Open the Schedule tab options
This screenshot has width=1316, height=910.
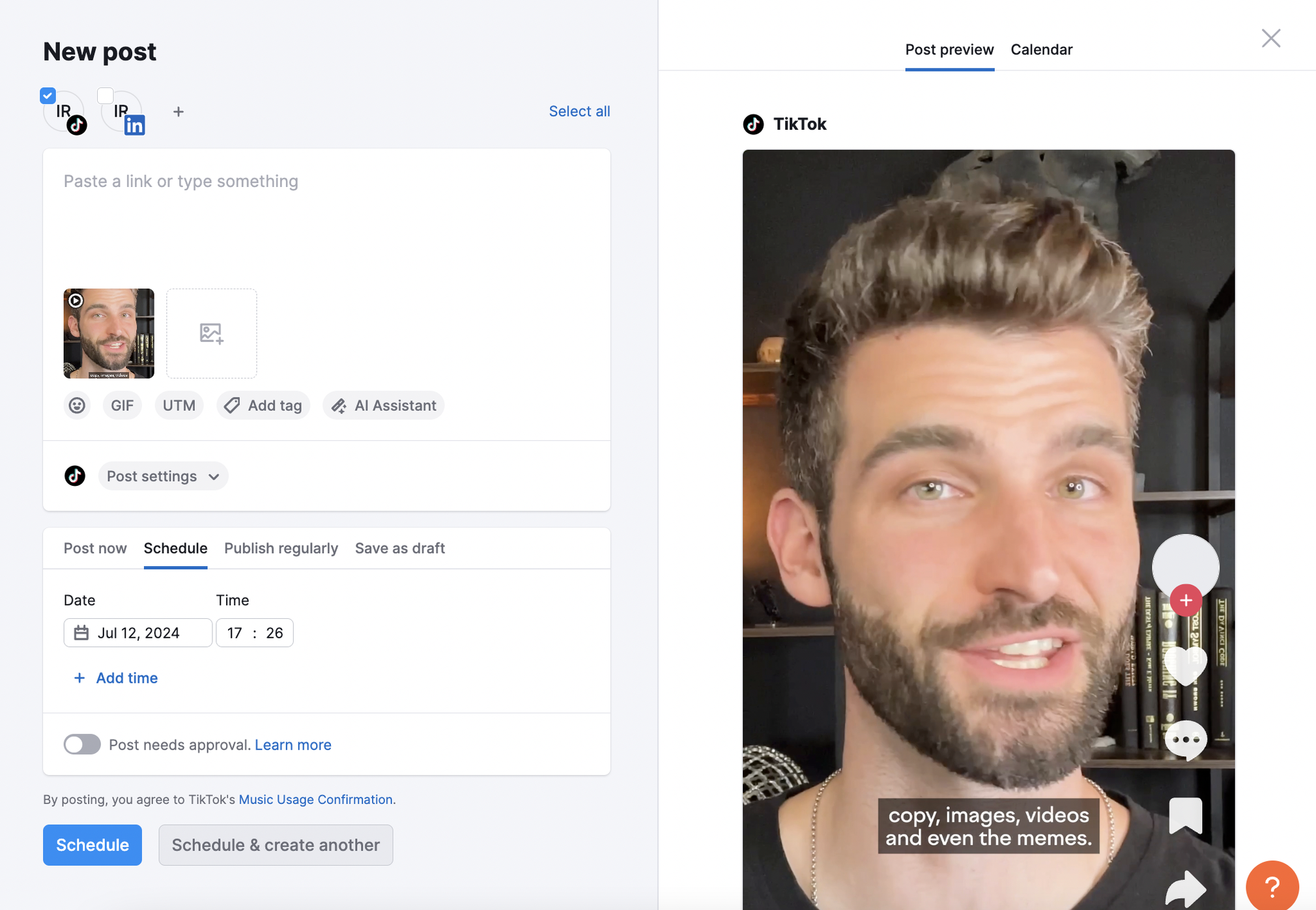point(175,548)
